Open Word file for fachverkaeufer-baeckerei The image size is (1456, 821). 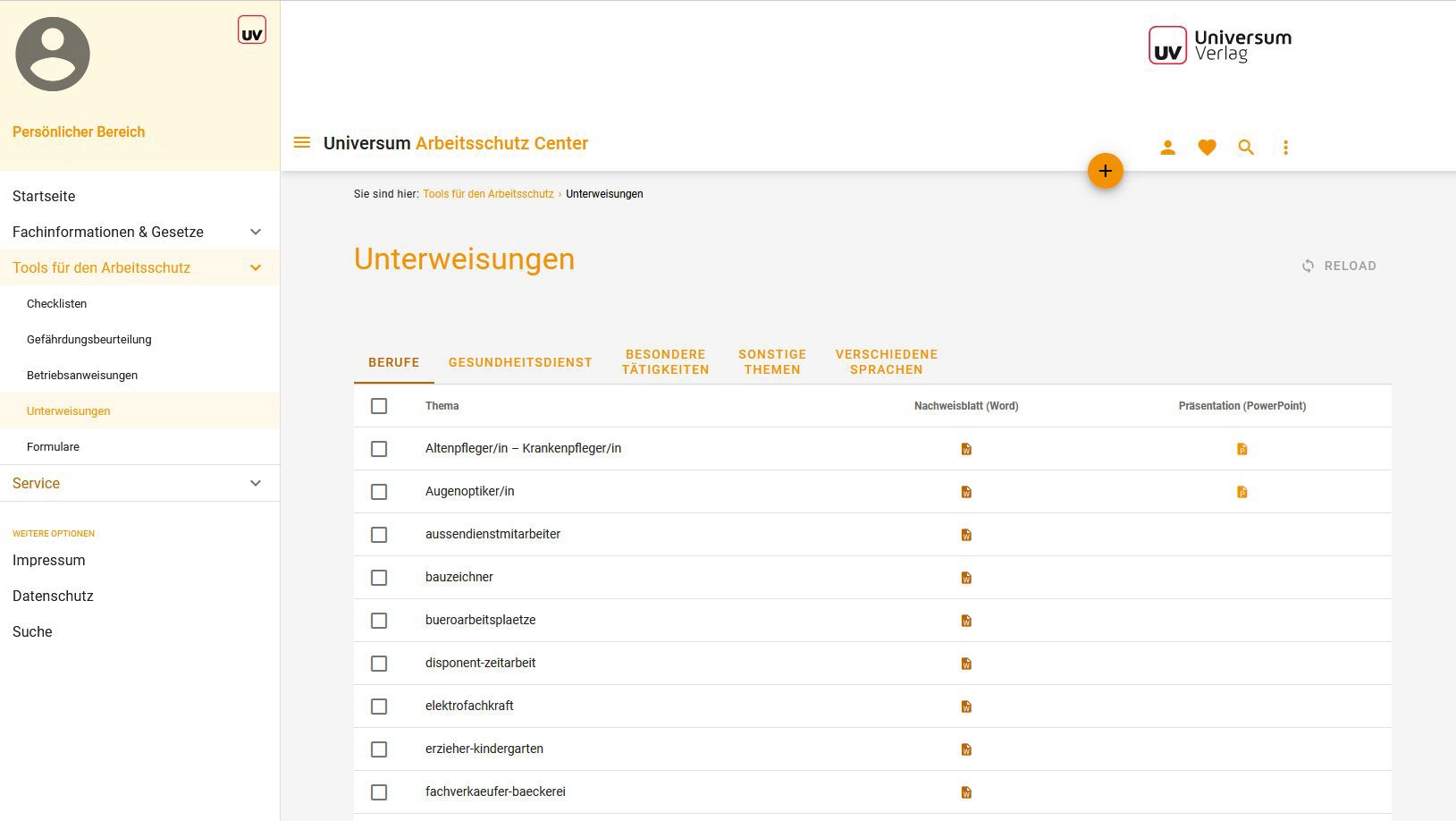[966, 792]
